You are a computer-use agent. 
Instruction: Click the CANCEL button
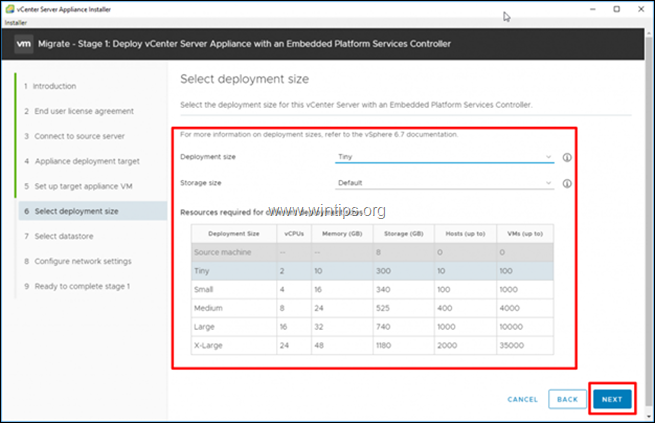(x=523, y=399)
